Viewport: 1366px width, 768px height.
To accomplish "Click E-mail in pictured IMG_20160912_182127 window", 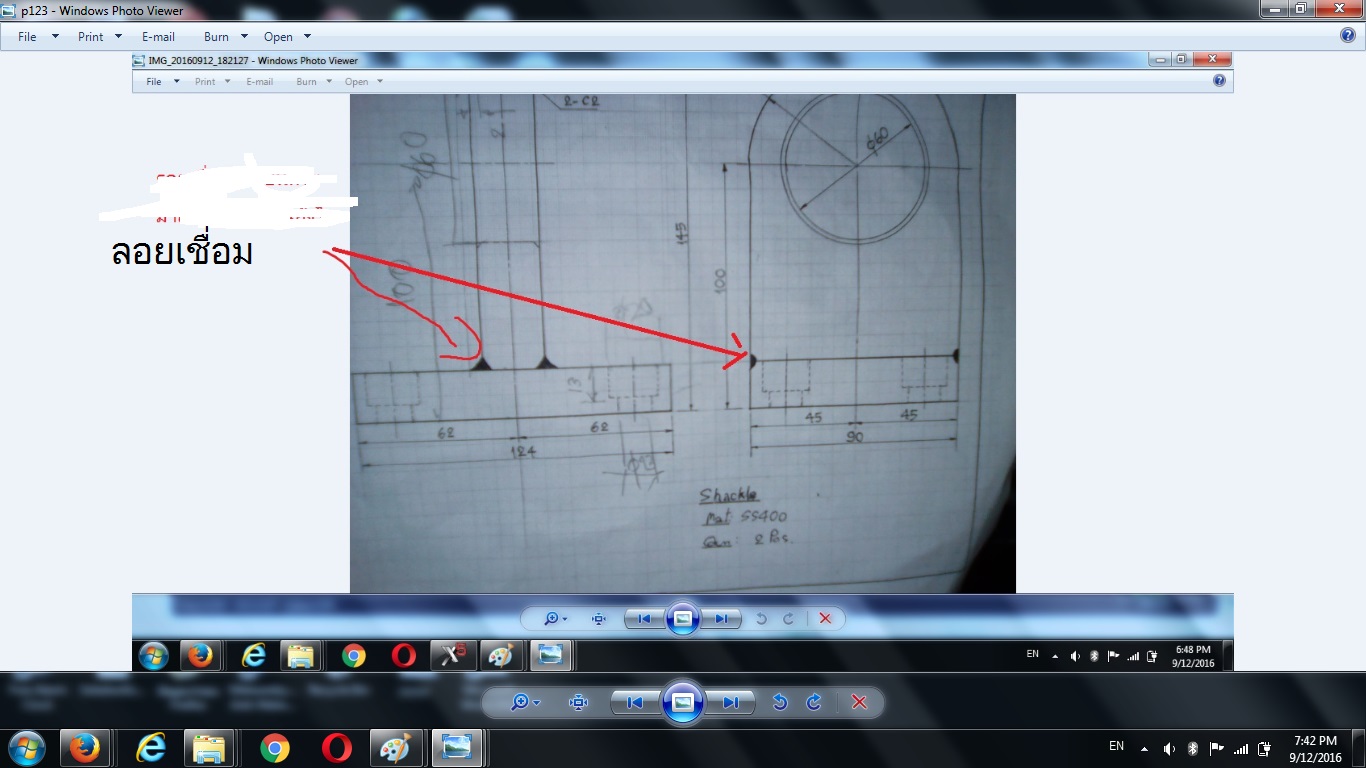I will [260, 82].
